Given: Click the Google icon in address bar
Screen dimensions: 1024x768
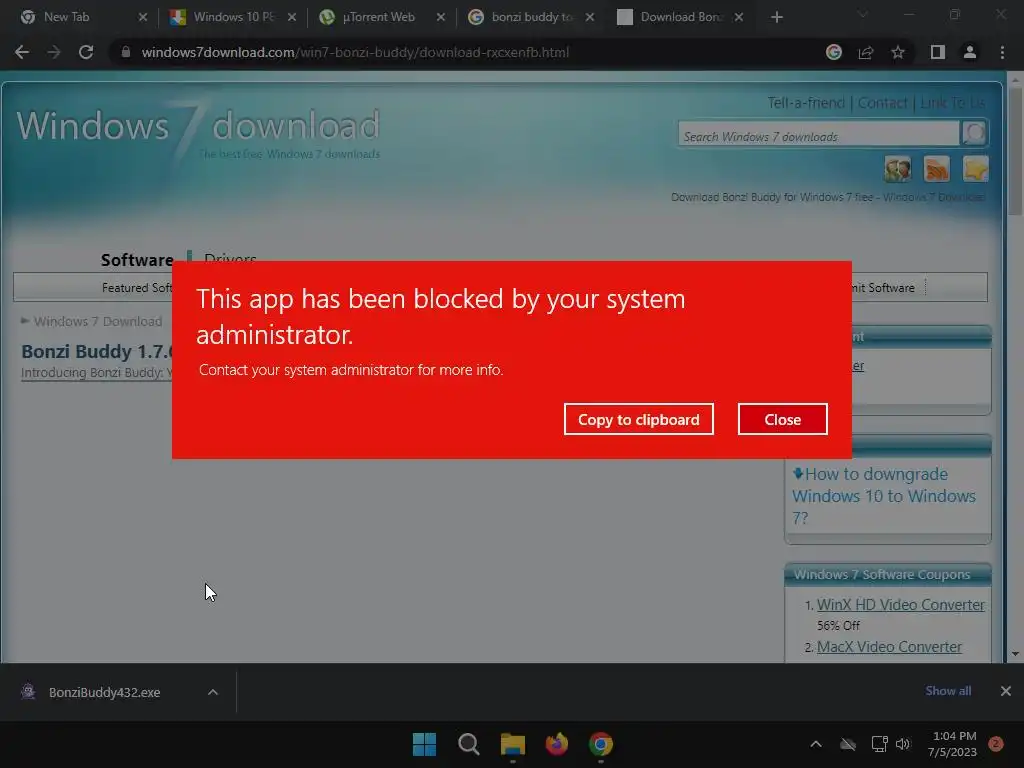Looking at the screenshot, I should point(833,52).
